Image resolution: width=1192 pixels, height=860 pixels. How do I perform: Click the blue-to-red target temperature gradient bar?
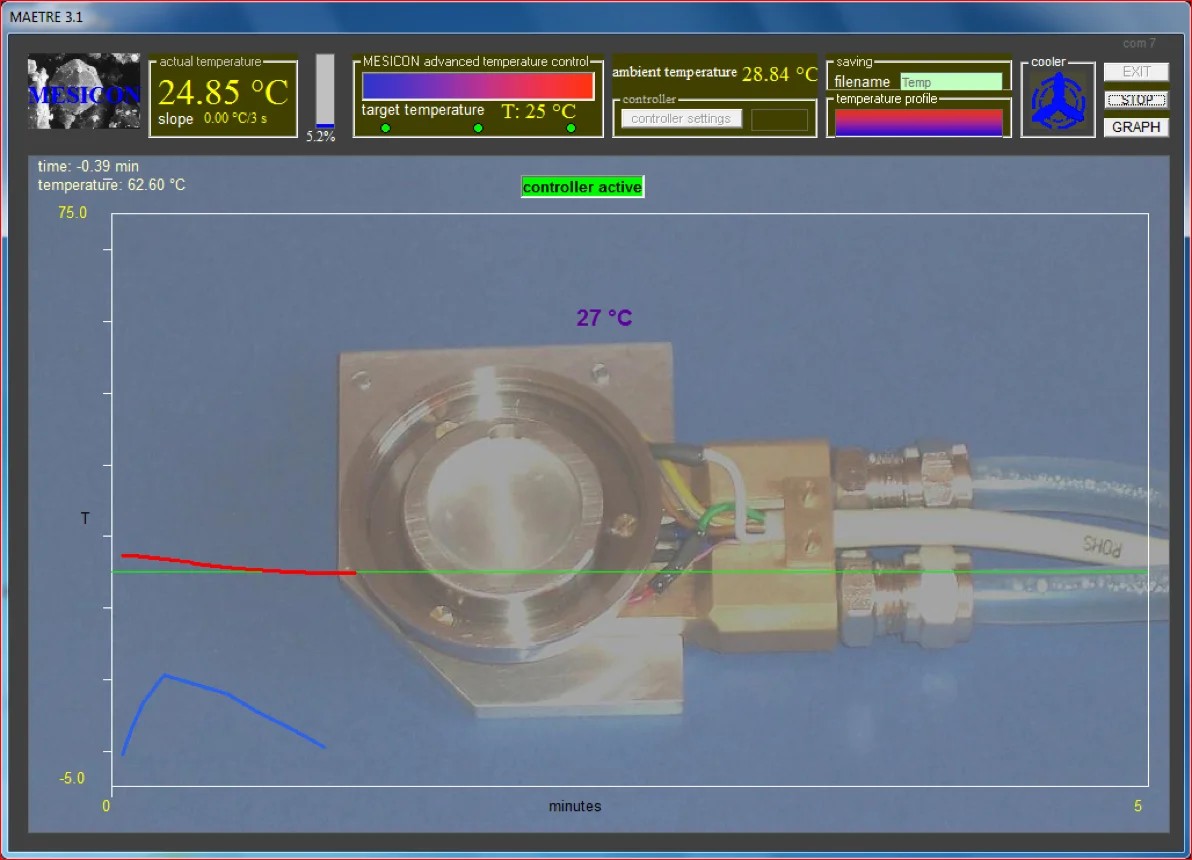pos(478,86)
